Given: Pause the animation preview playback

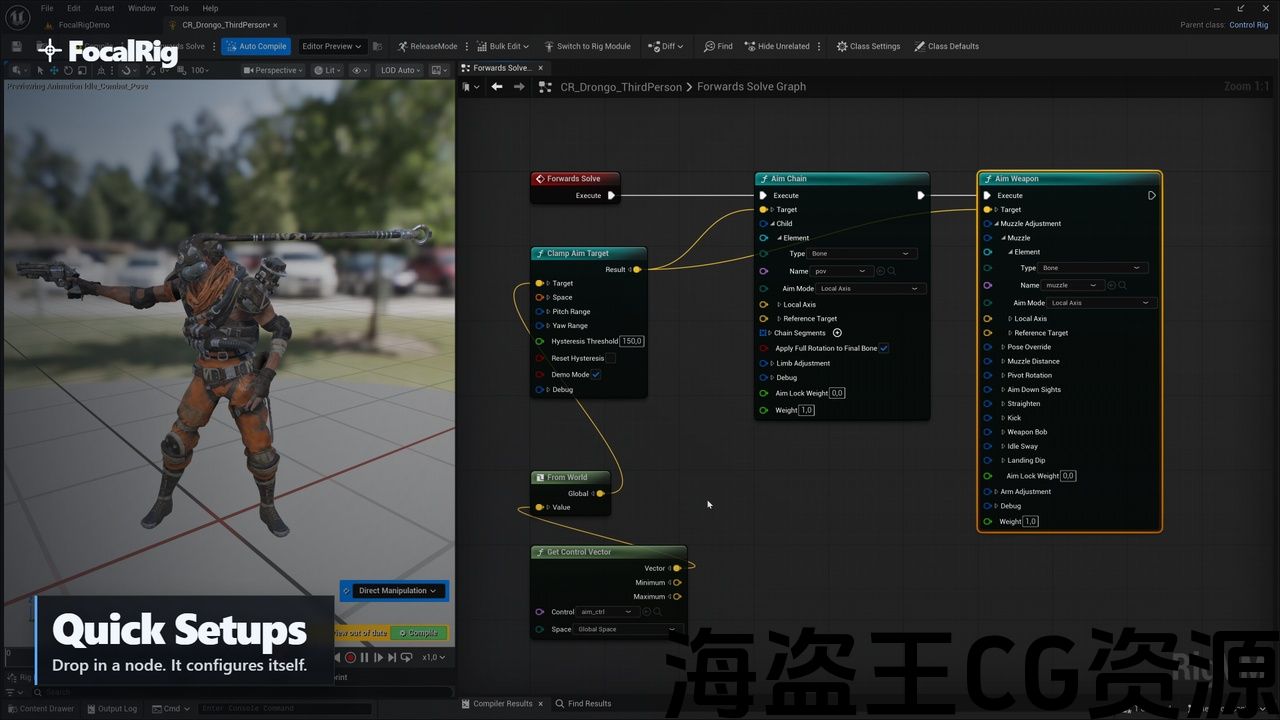Looking at the screenshot, I should pyautogui.click(x=364, y=657).
